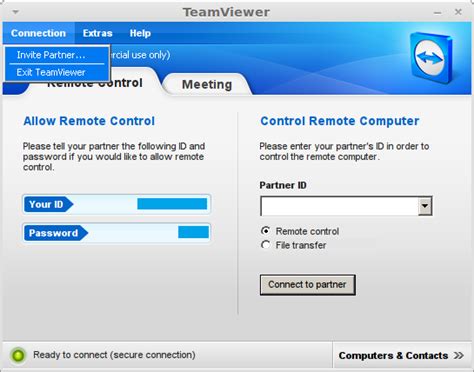
Task: Open the Extras menu
Action: (x=98, y=33)
